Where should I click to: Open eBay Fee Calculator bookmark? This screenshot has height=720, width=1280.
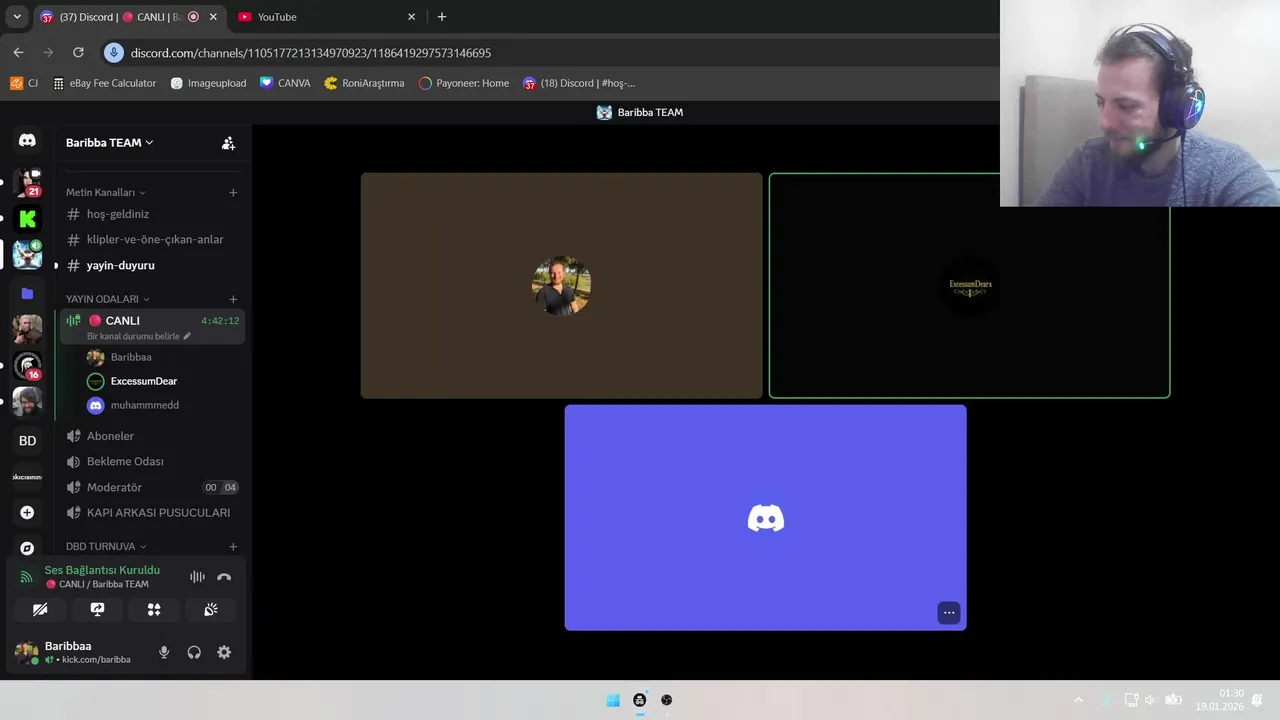[104, 83]
